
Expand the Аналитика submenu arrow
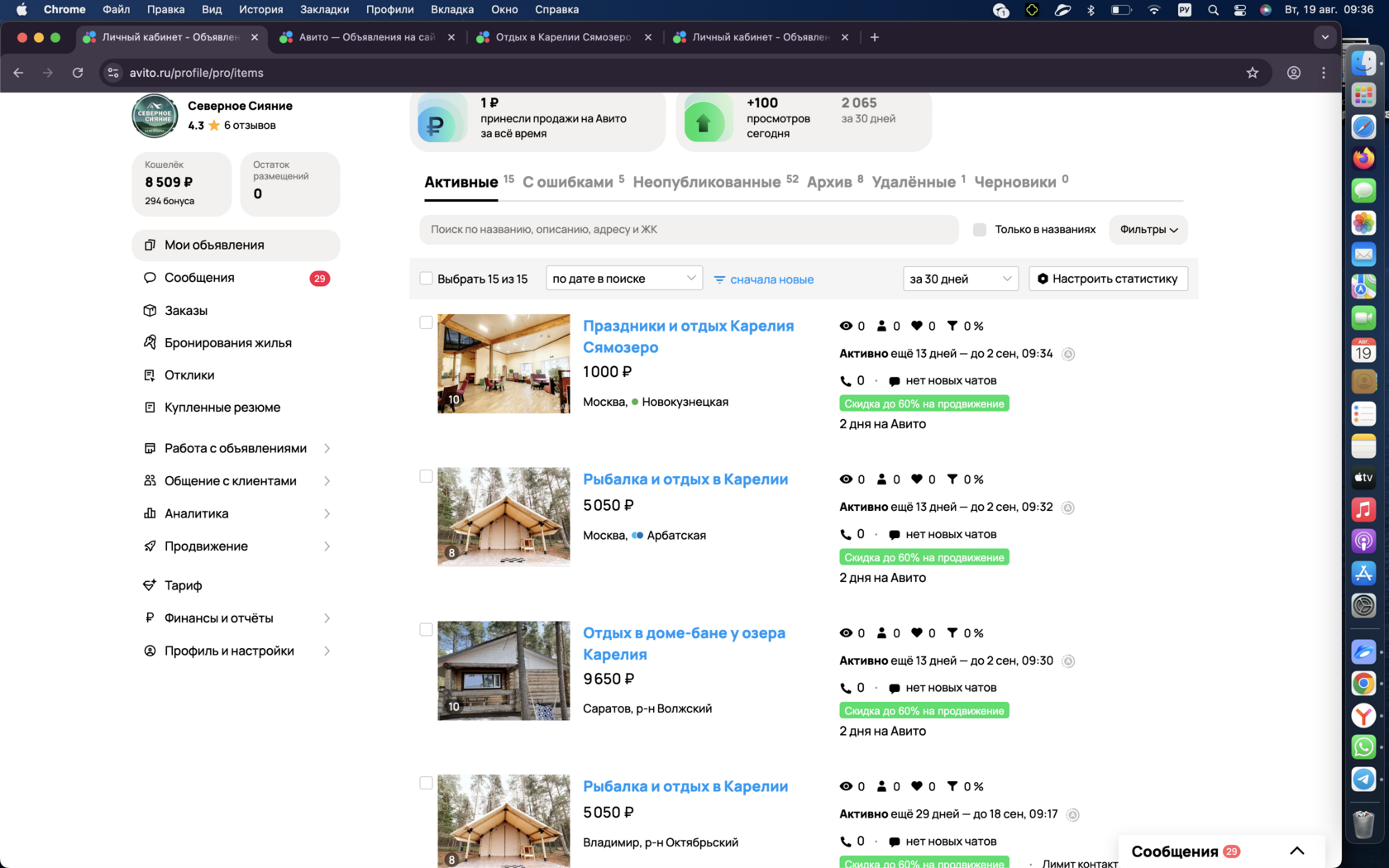click(x=327, y=513)
